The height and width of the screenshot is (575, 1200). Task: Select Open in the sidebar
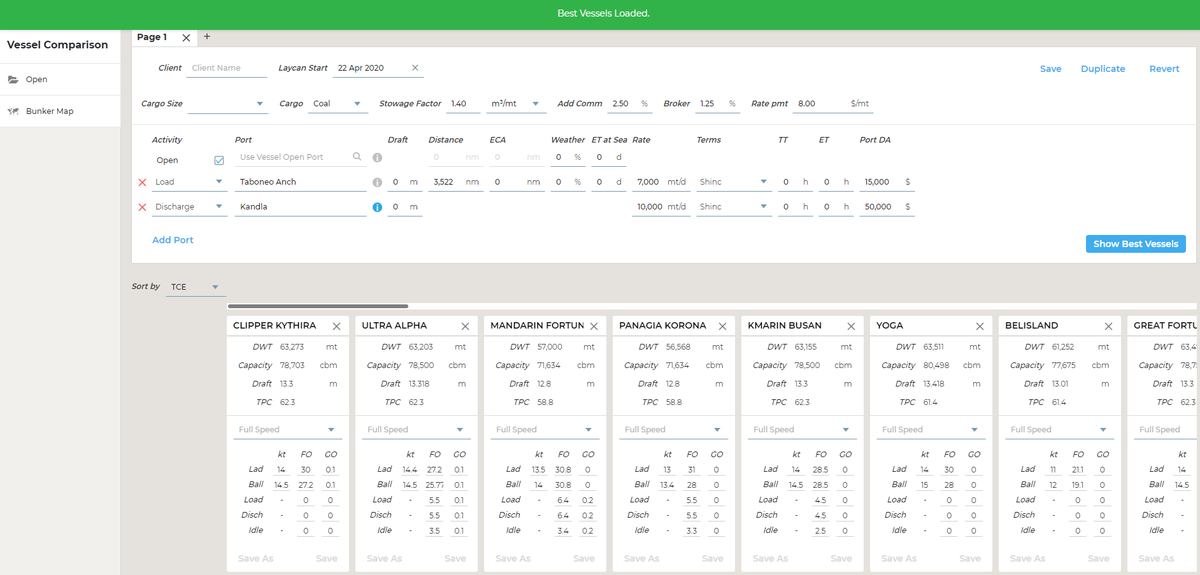point(60,79)
